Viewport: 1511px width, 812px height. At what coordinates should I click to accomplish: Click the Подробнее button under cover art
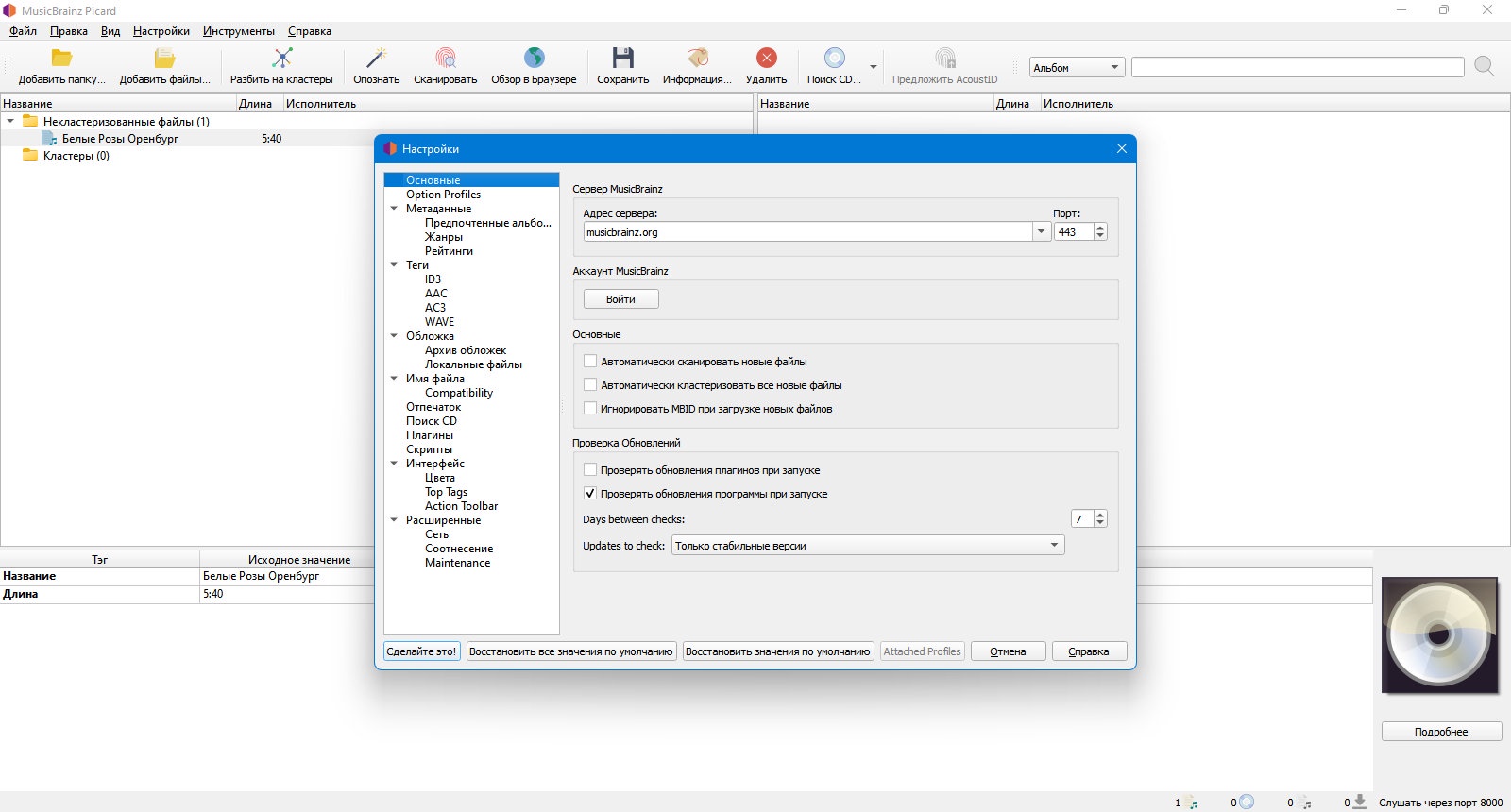coord(1441,732)
